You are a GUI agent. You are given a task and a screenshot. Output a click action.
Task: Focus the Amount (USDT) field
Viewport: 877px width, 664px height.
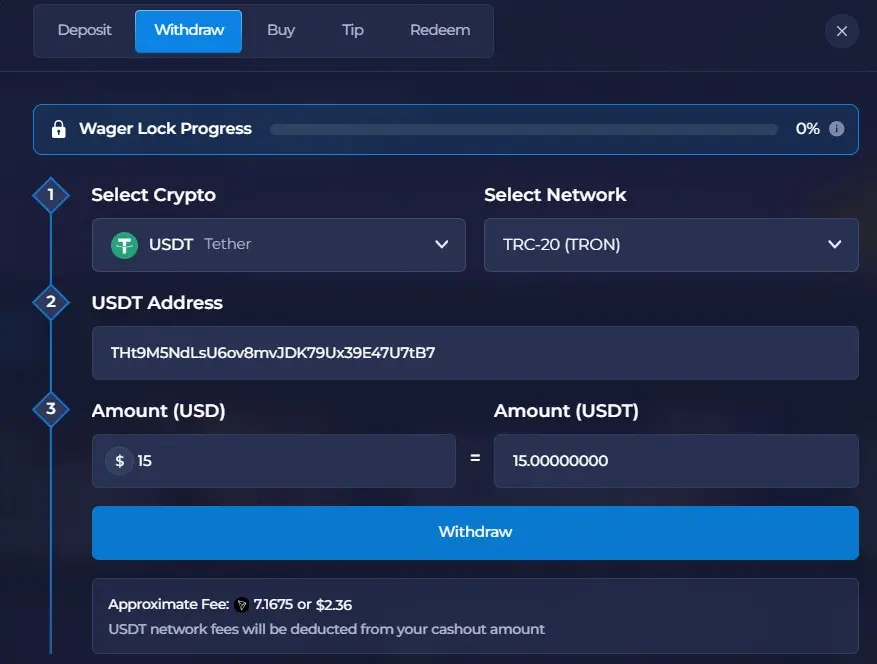676,460
